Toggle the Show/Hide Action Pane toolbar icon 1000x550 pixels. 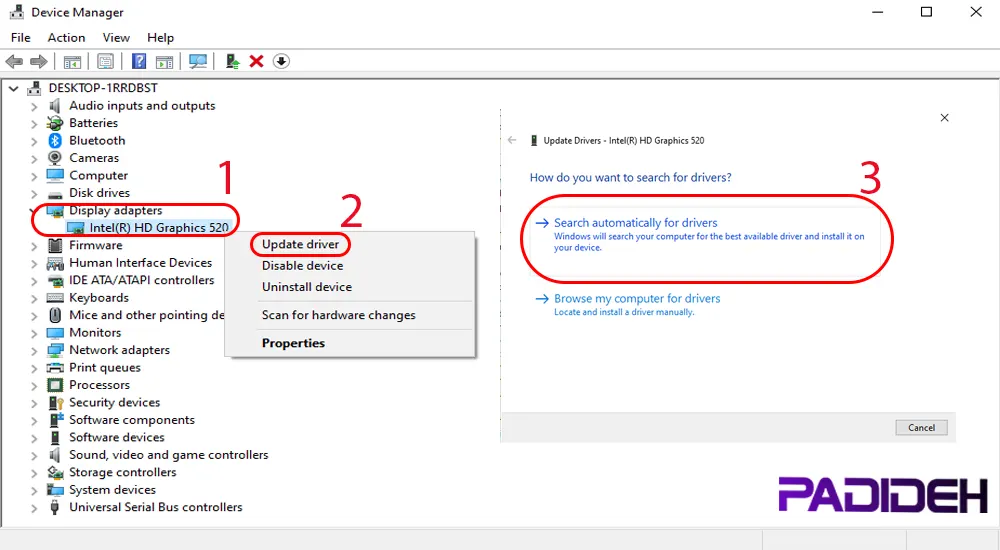[165, 61]
